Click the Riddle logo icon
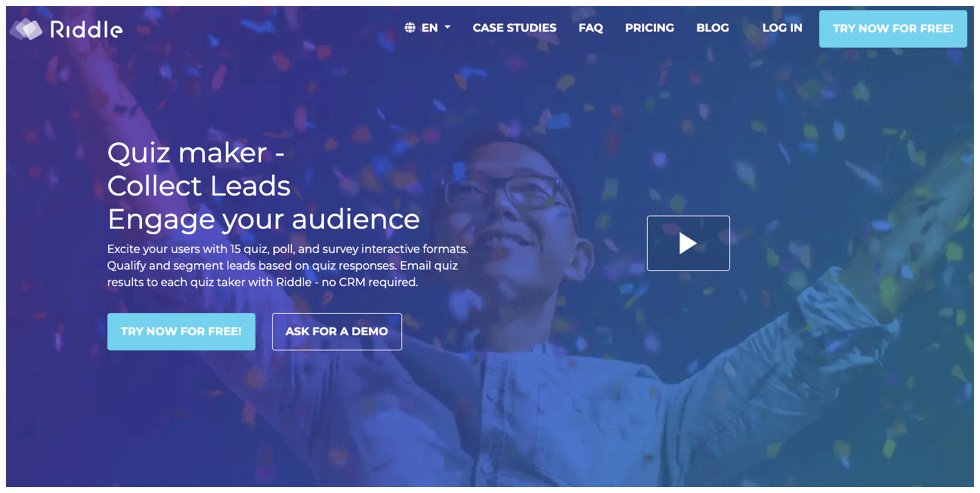This screenshot has height=493, width=980. 26,29
